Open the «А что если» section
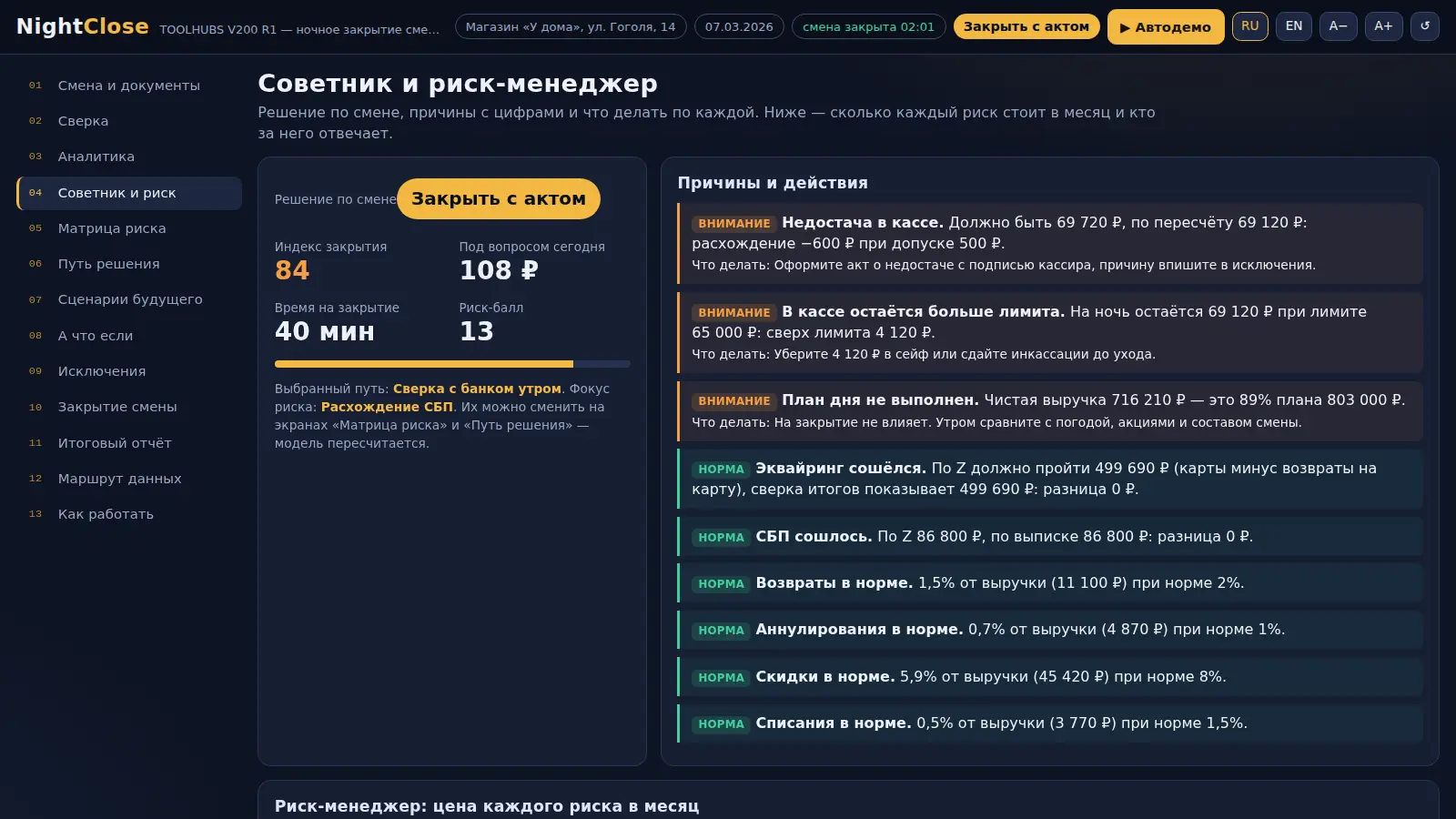 coord(129,336)
